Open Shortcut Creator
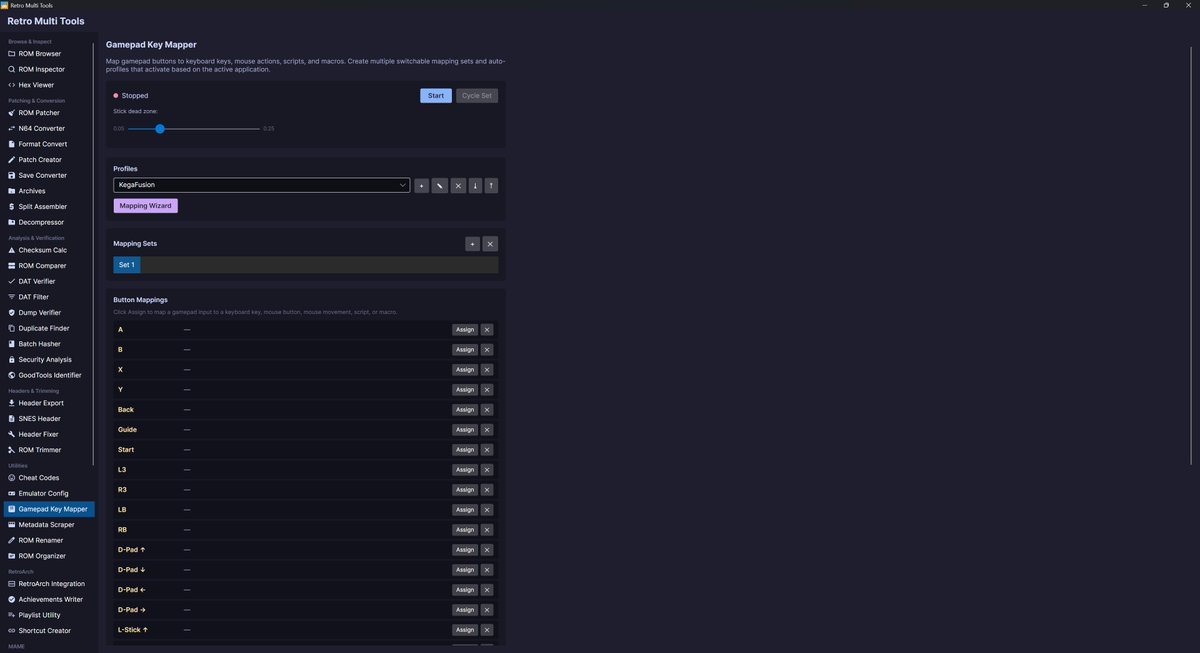The width and height of the screenshot is (1200, 653). (49, 631)
